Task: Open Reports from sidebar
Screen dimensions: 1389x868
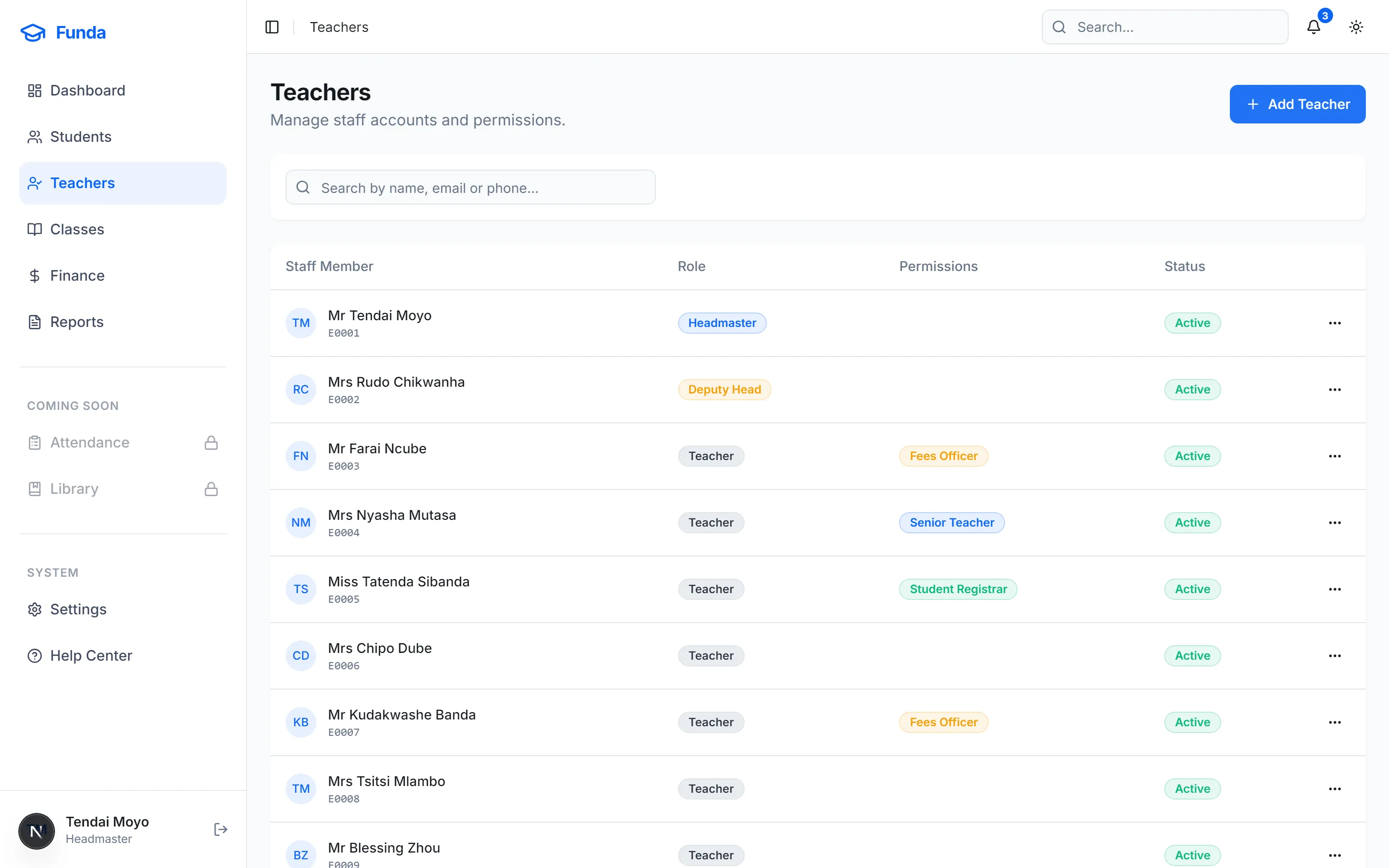Action: (123, 322)
